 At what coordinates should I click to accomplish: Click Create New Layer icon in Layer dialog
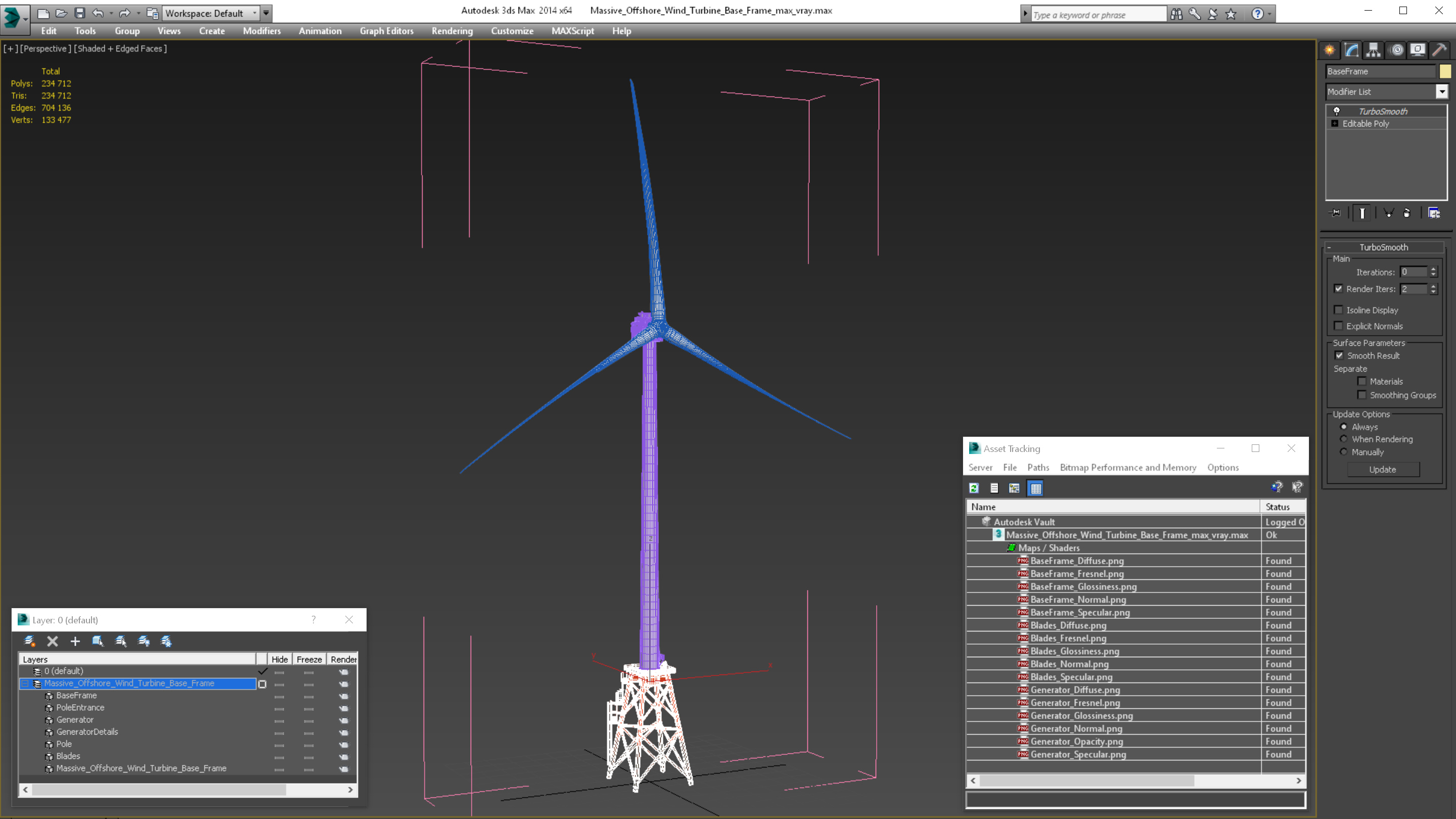(29, 641)
